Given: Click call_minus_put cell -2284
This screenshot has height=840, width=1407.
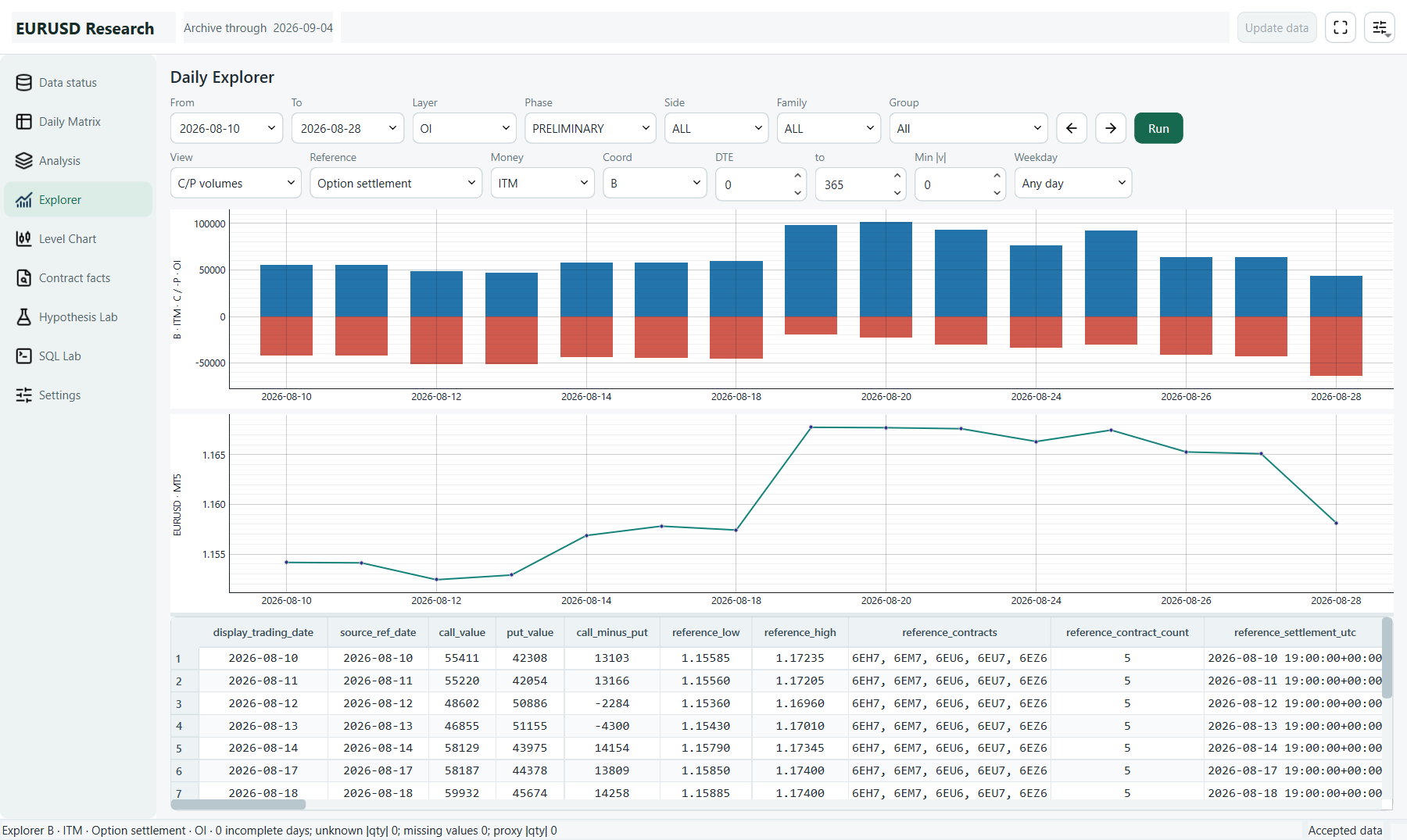Looking at the screenshot, I should [612, 704].
